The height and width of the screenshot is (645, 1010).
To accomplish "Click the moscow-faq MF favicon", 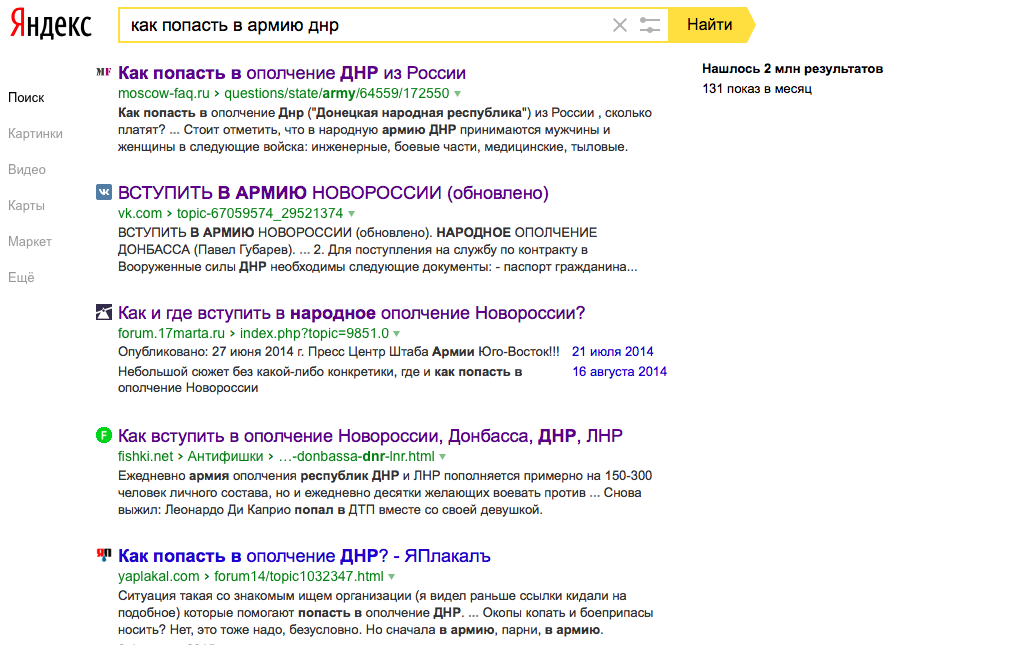I will tap(104, 72).
